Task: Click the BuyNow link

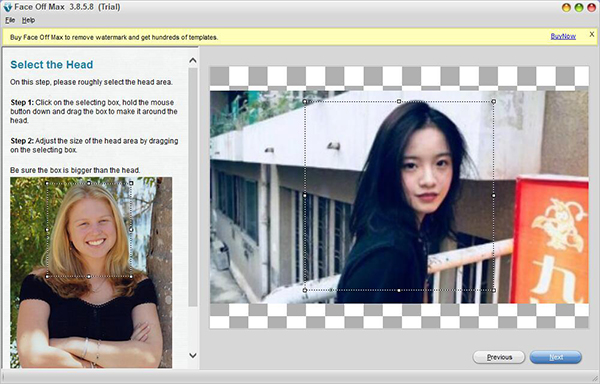Action: point(563,36)
